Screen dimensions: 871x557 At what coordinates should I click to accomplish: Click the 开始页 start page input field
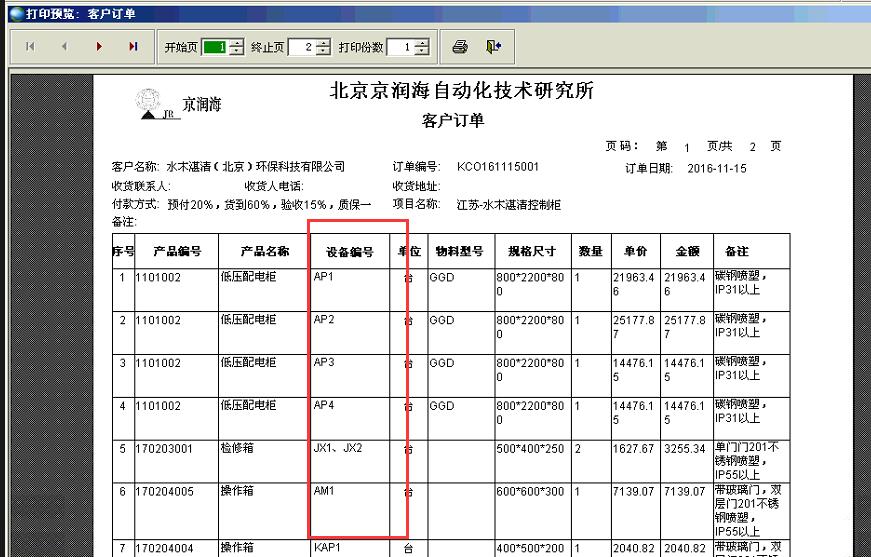click(215, 47)
